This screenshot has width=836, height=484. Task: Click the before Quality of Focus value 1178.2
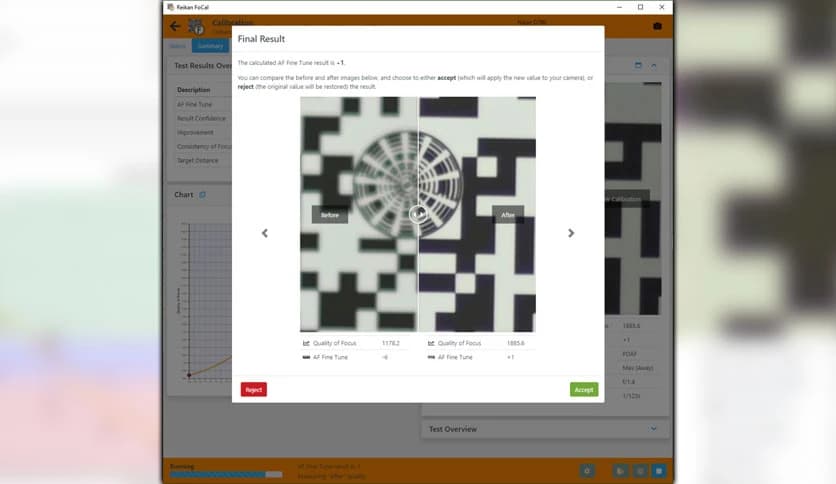point(391,343)
